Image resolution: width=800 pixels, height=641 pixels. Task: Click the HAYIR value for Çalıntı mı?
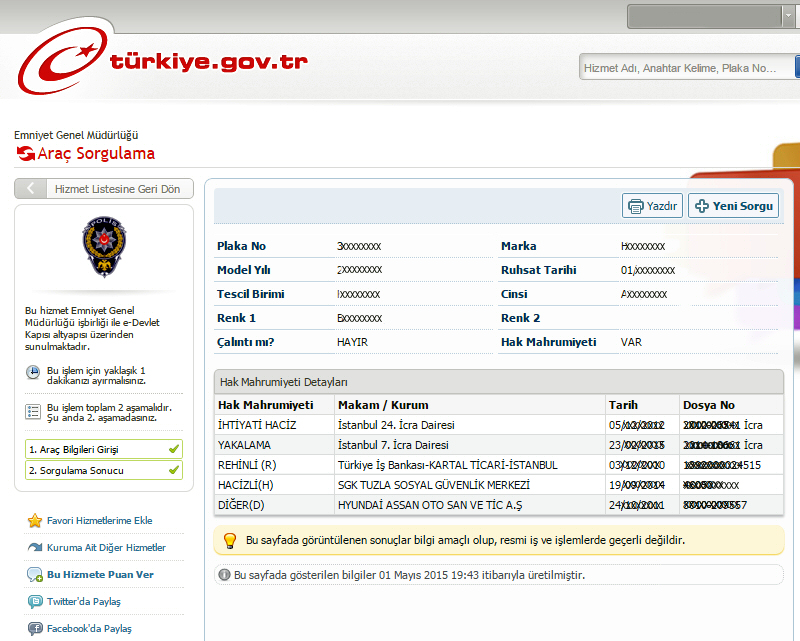pyautogui.click(x=352, y=342)
